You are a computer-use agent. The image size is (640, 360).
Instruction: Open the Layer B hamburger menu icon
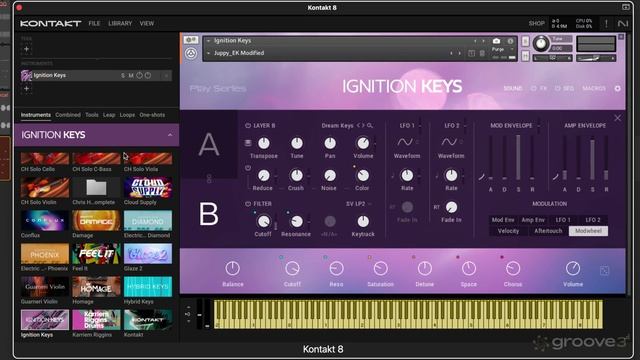(x=248, y=143)
